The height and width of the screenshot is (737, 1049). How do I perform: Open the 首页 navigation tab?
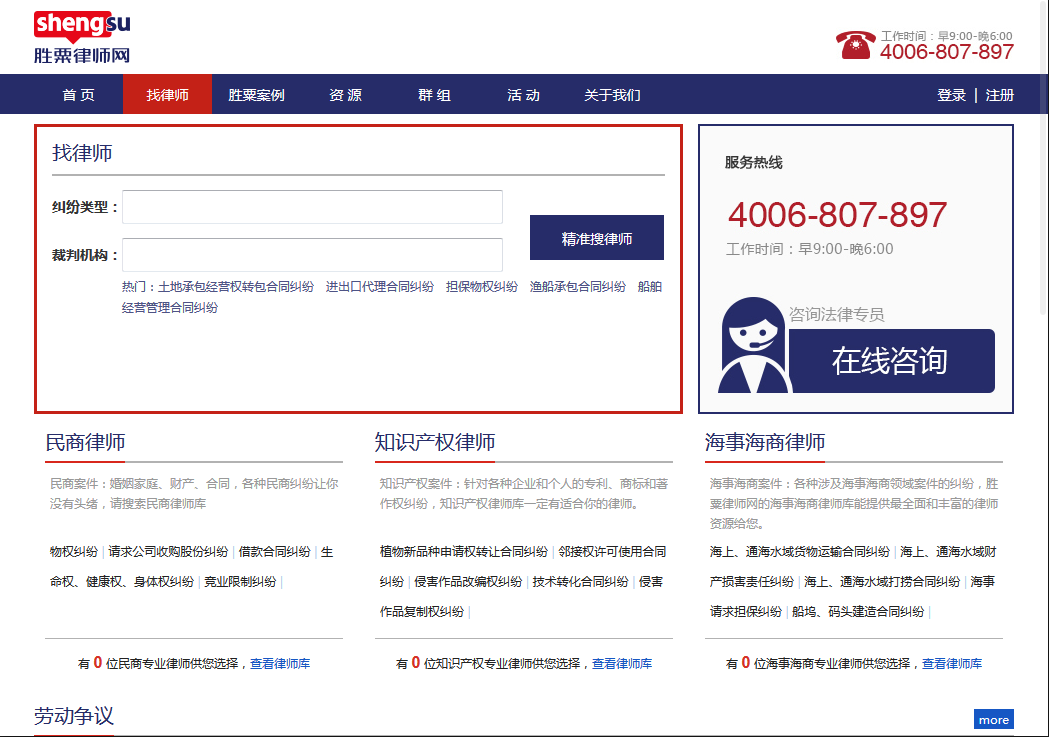(79, 95)
